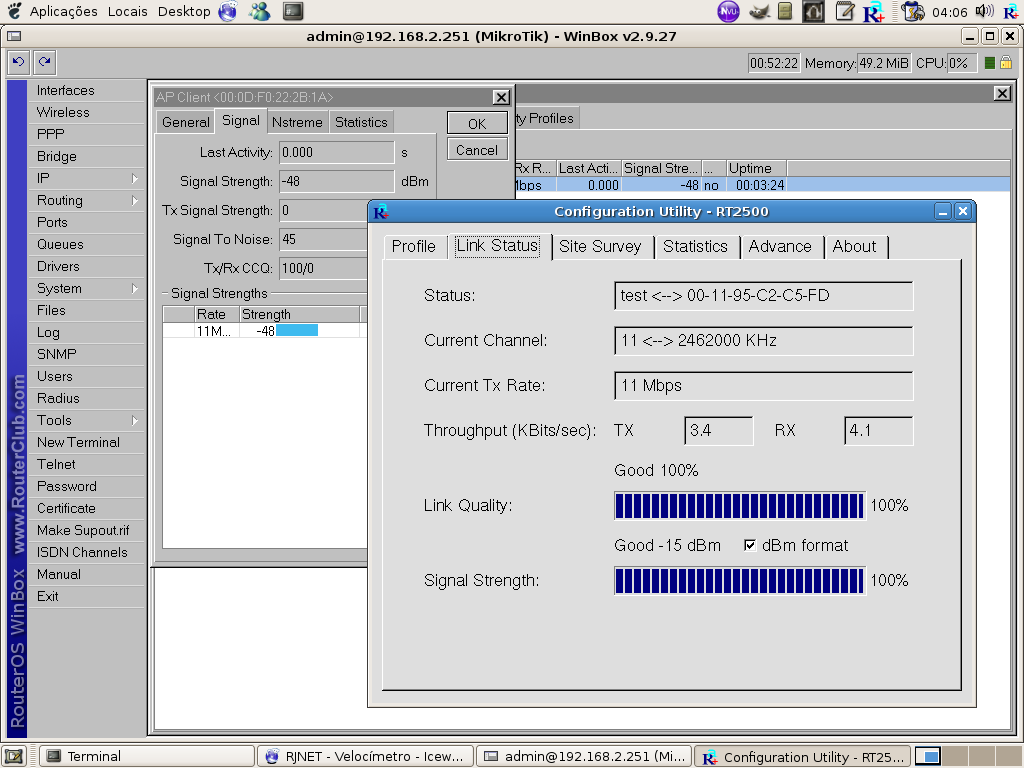1024x768 pixels.
Task: Click the yellow padlock secure-connection icon
Action: pyautogui.click(x=1006, y=62)
